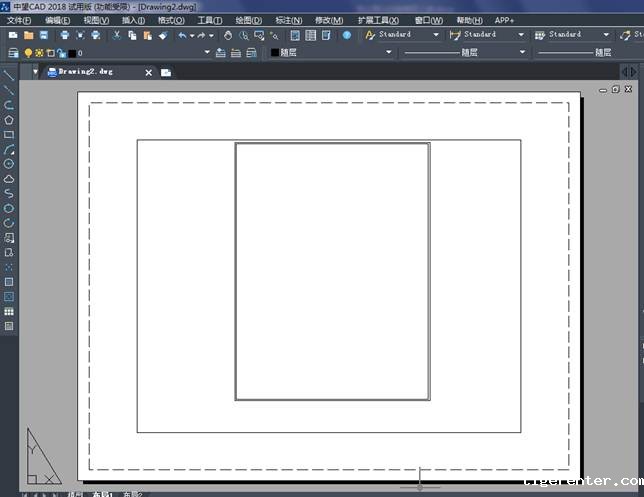Click the Undo arrow icon
This screenshot has width=644, height=497.
(x=182, y=35)
